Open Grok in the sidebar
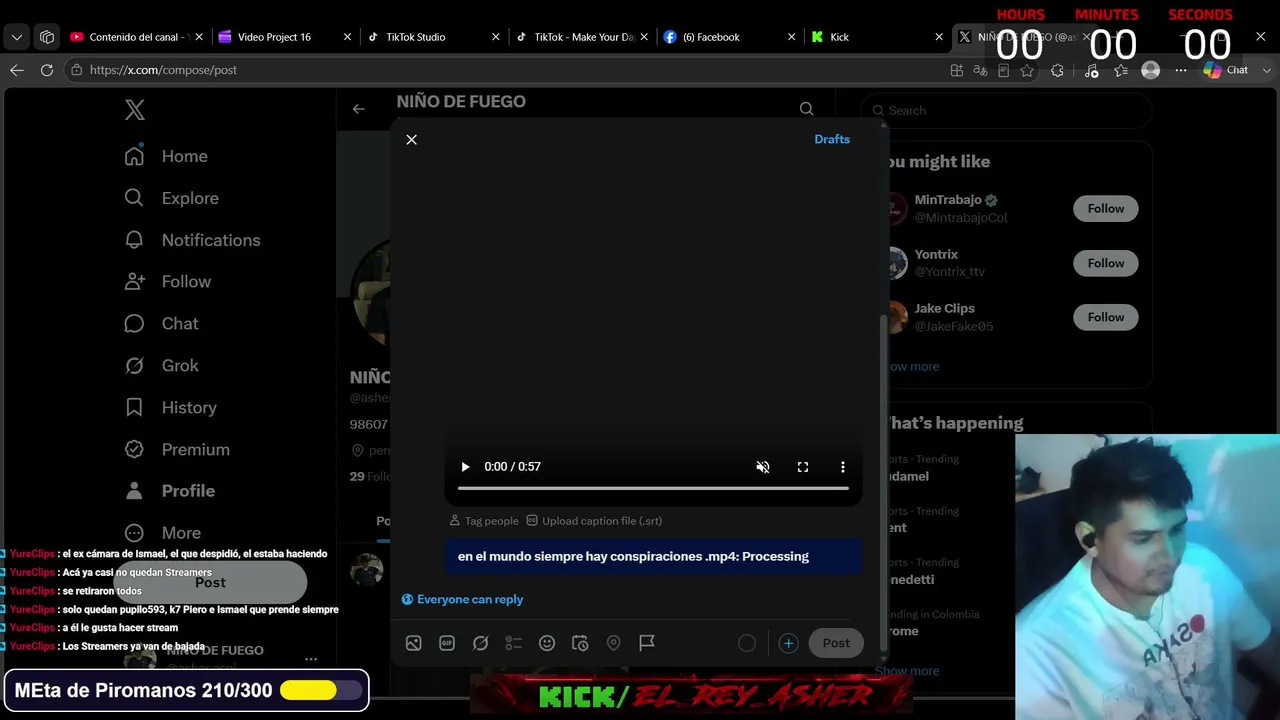The height and width of the screenshot is (720, 1280). point(161,366)
